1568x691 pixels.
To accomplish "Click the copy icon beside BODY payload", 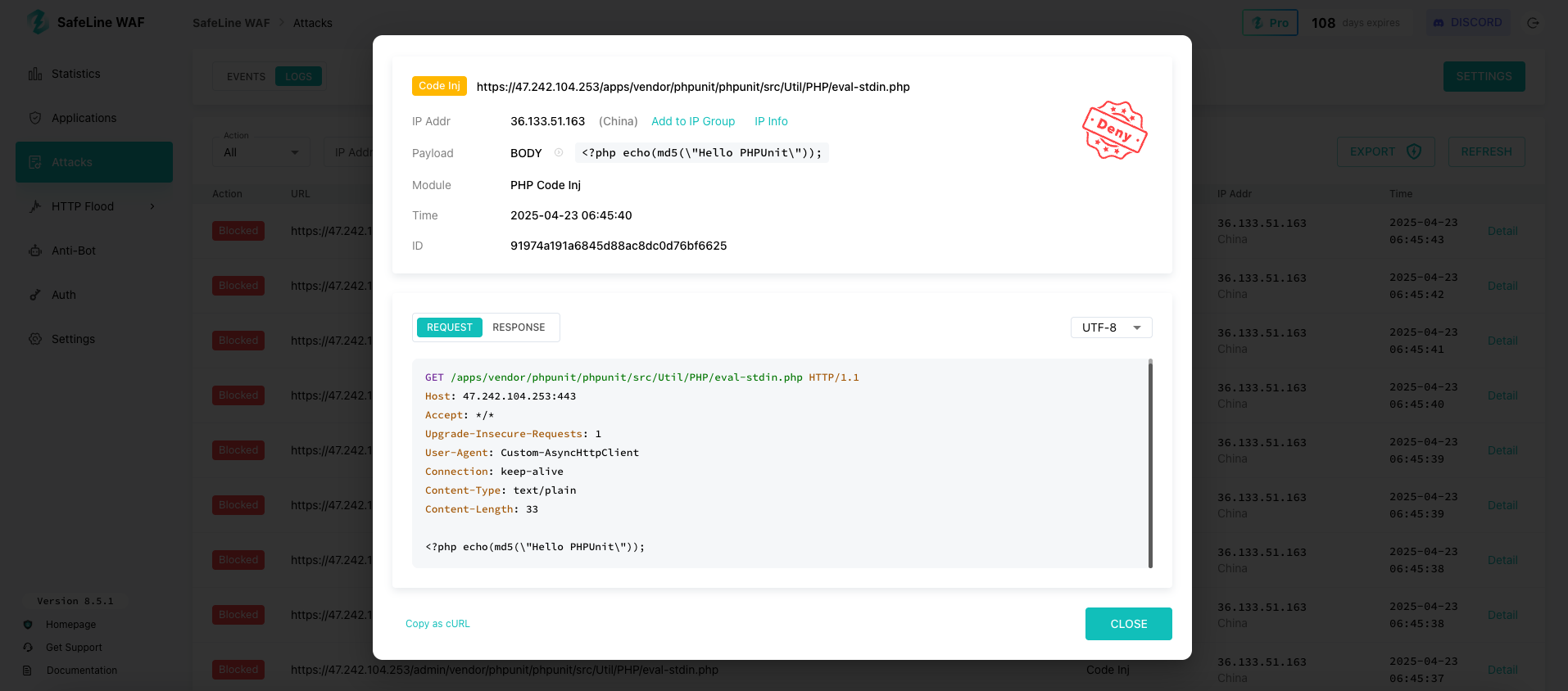I will click(x=559, y=152).
